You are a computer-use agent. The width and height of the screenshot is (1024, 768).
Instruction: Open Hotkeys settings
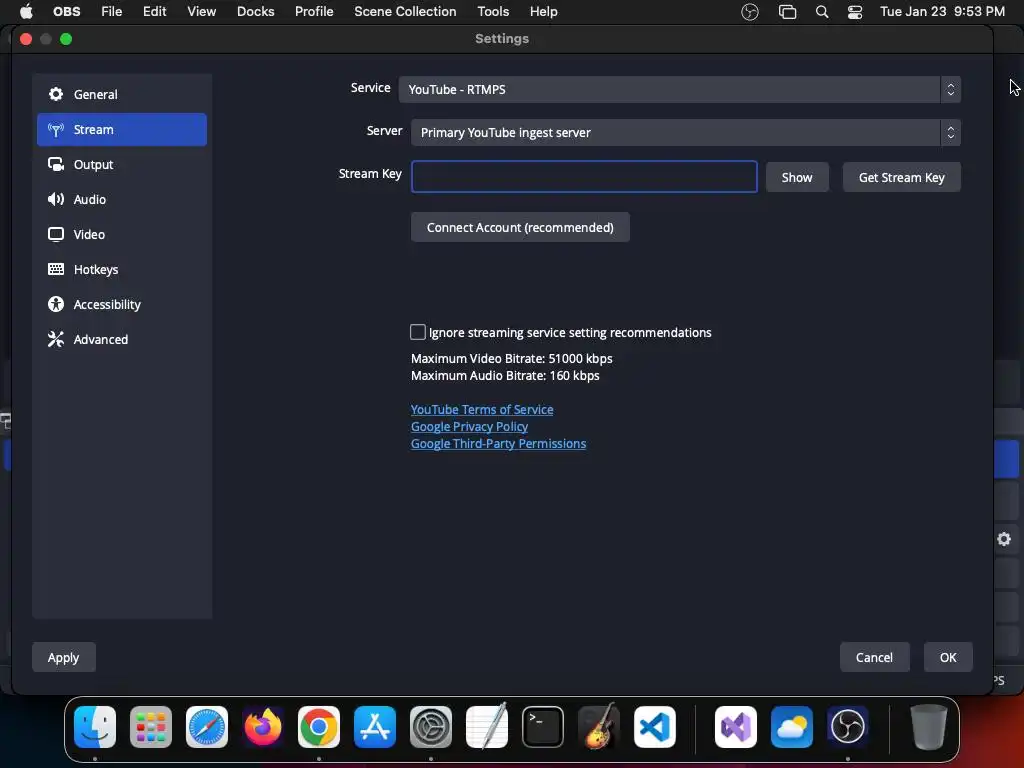(121, 269)
